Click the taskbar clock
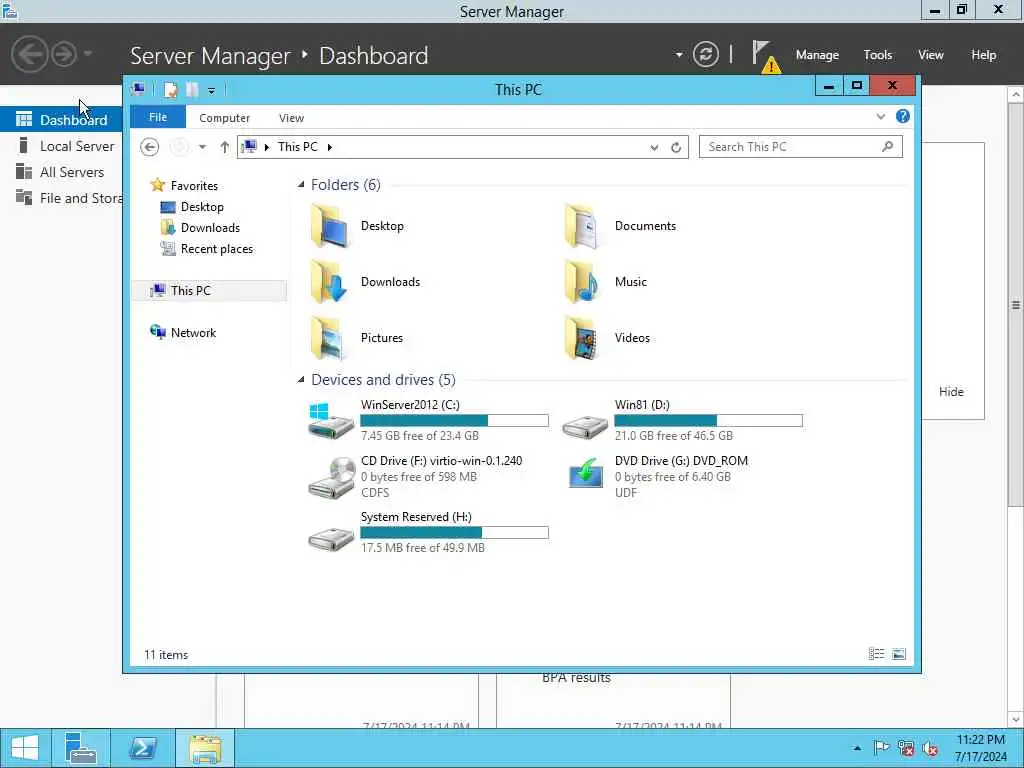 coord(980,748)
